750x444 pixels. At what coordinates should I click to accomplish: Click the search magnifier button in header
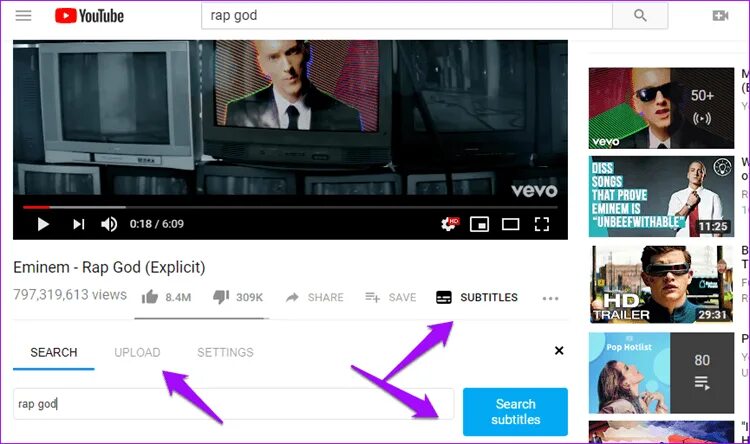point(640,16)
